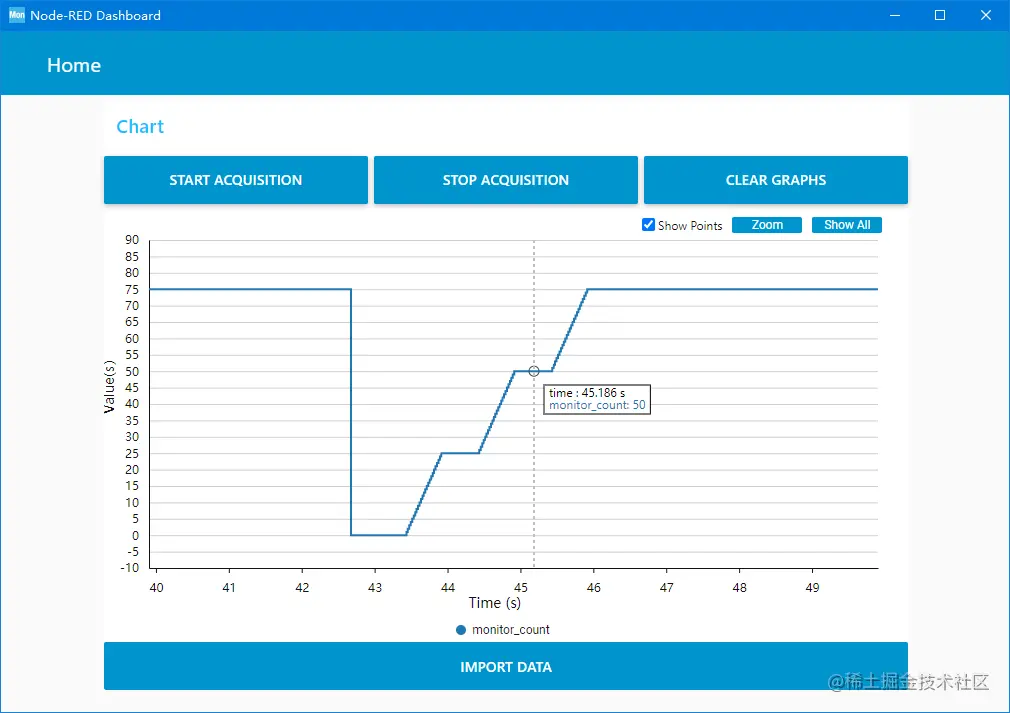Click the START ACQUISITION button
This screenshot has height=713, width=1010.
coord(236,180)
